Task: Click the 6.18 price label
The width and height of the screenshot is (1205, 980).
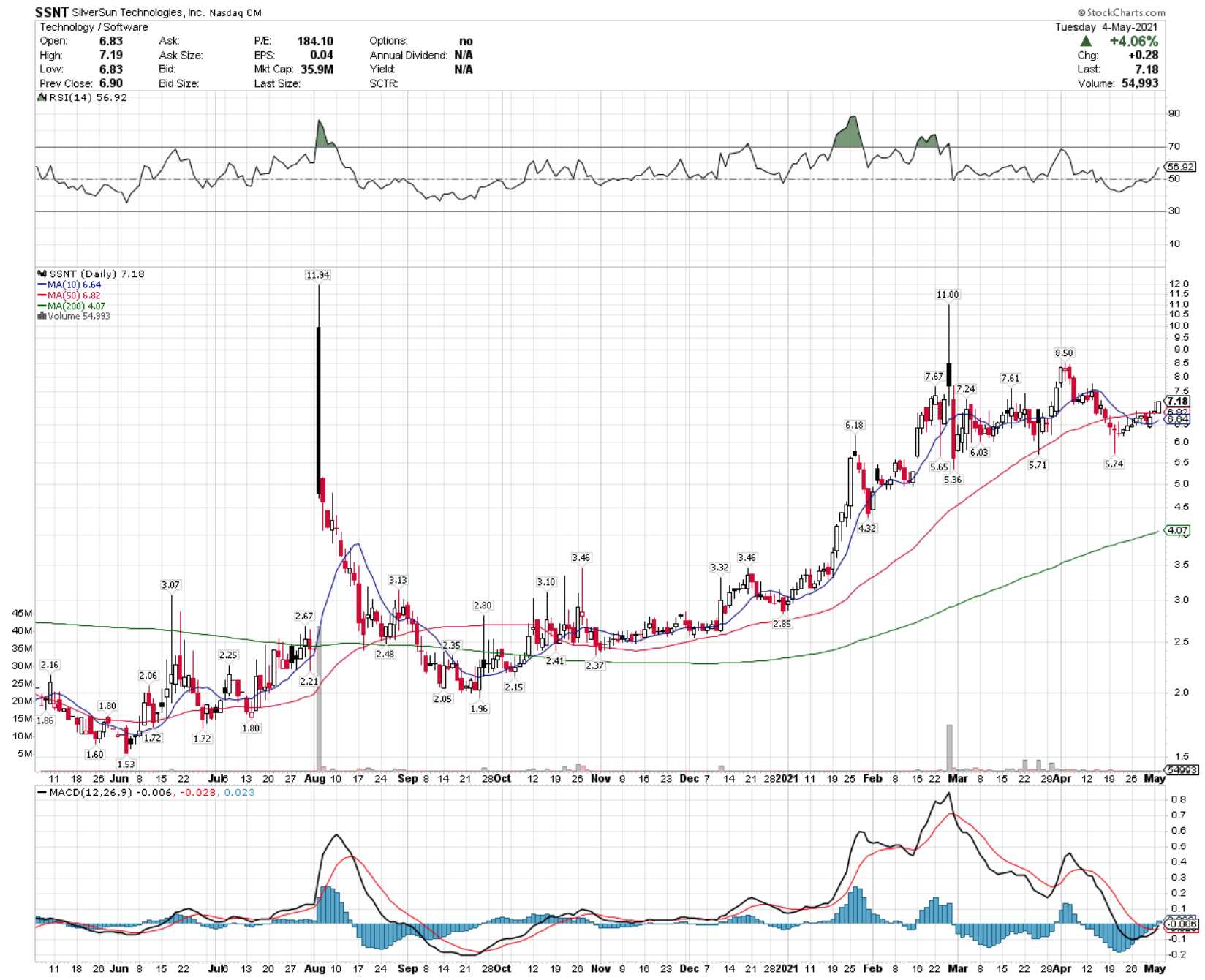Action: click(x=854, y=426)
